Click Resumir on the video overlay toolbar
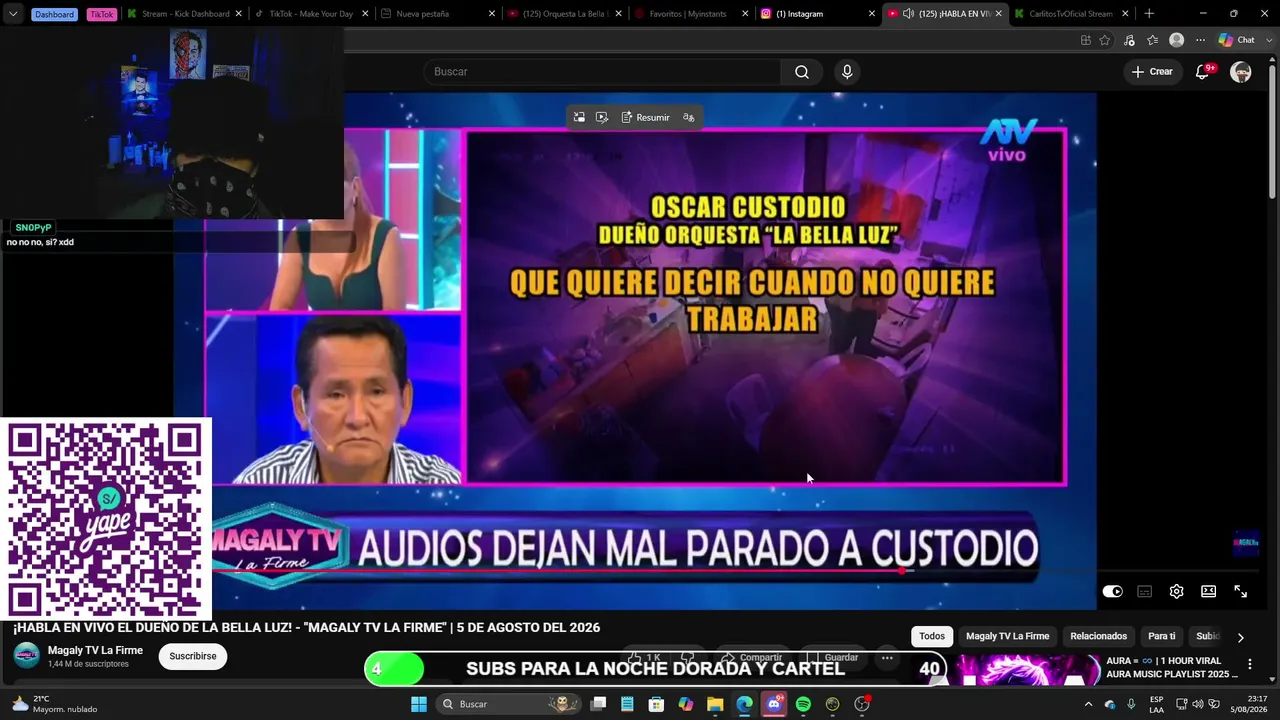Viewport: 1280px width, 720px height. tap(645, 118)
